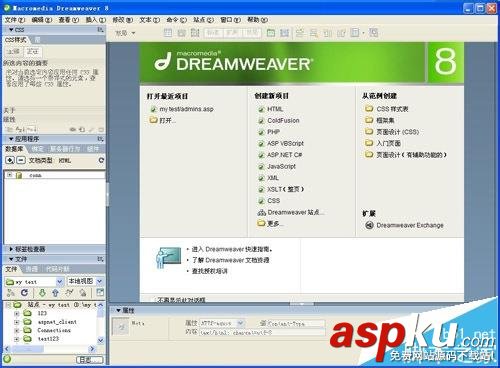Tick the don't show again checkbox
The image size is (500, 368).
coord(153,300)
